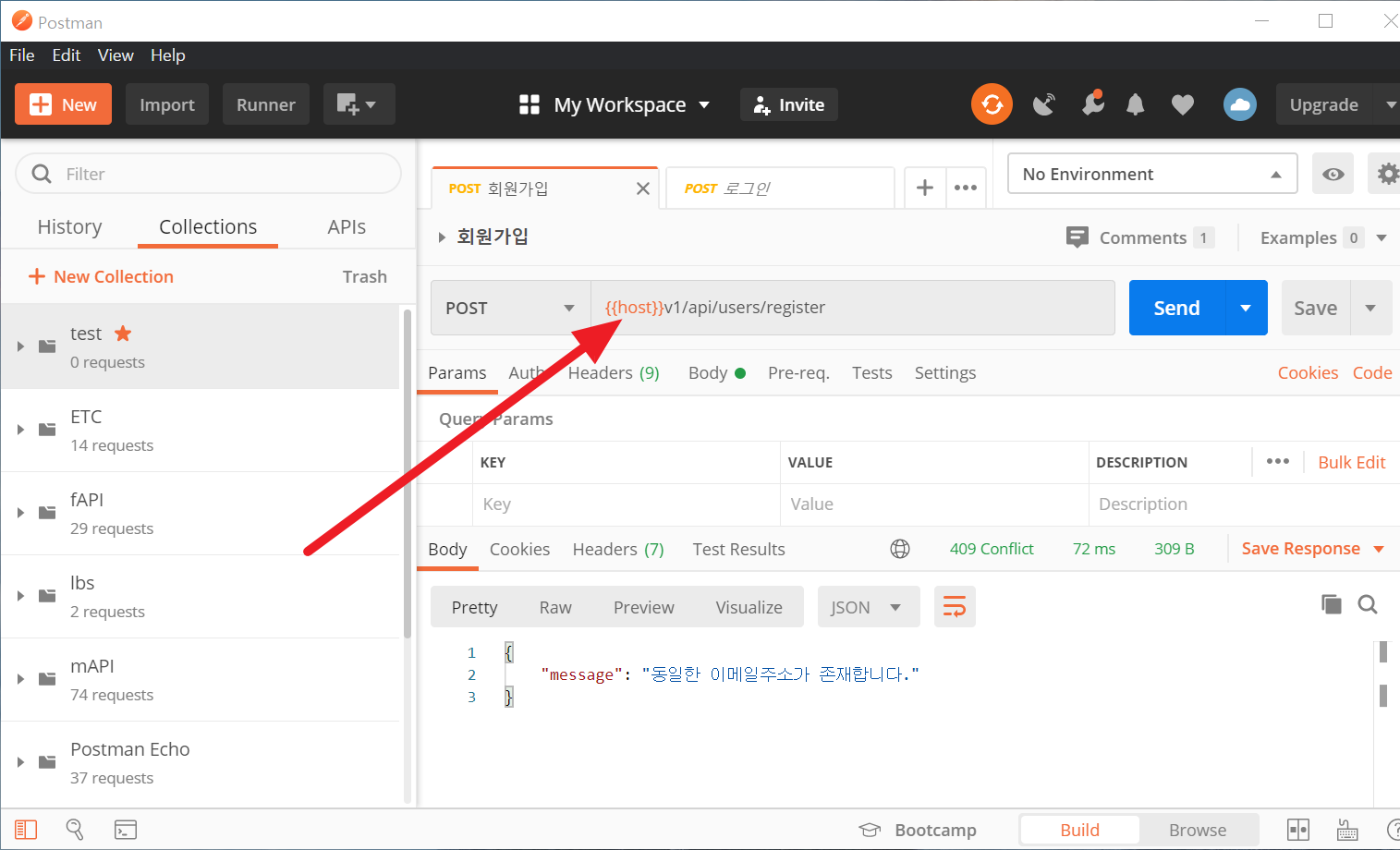Click the Import button
Image resolution: width=1400 pixels, height=850 pixels.
pos(167,104)
